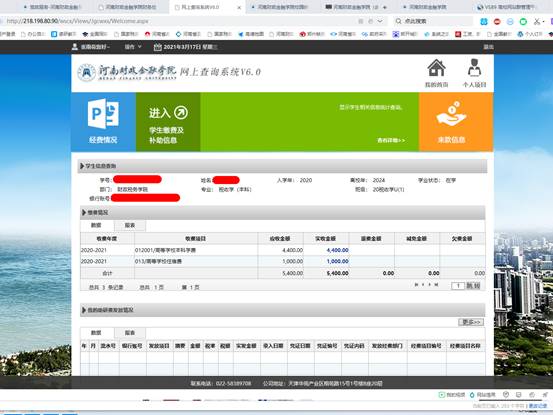Click the 更多>> button
The height and width of the screenshot is (415, 553).
click(471, 322)
